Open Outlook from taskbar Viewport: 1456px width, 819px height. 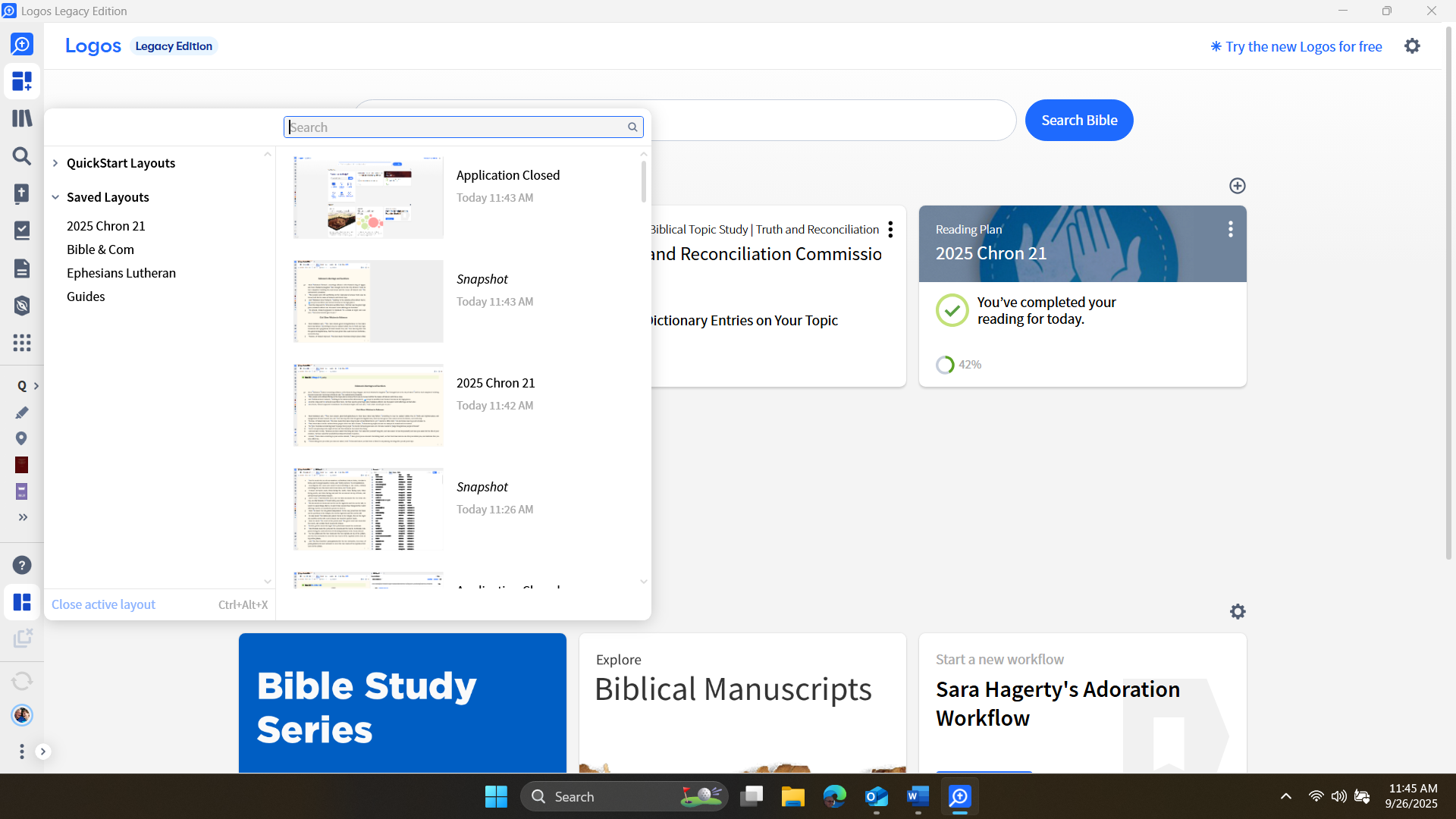coord(877,796)
